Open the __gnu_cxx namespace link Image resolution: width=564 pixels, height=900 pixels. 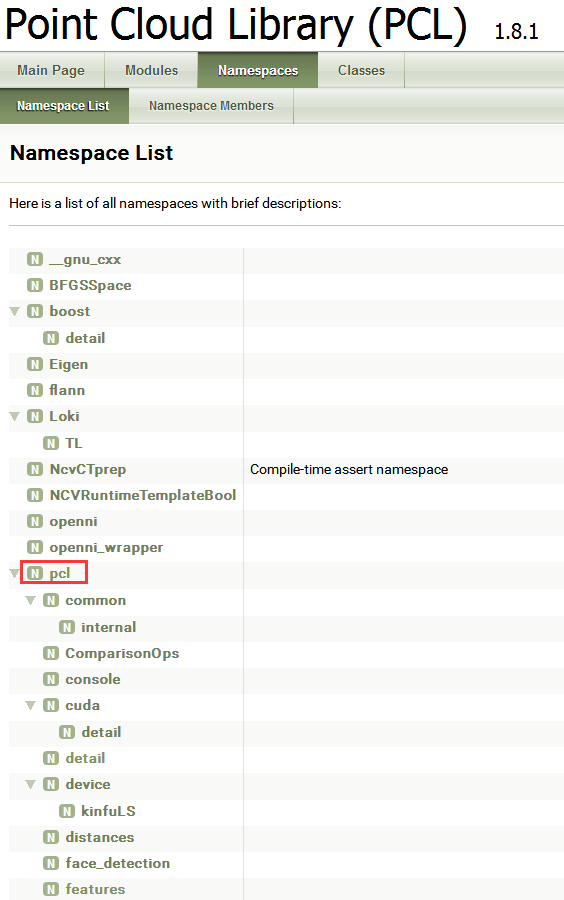[85, 259]
